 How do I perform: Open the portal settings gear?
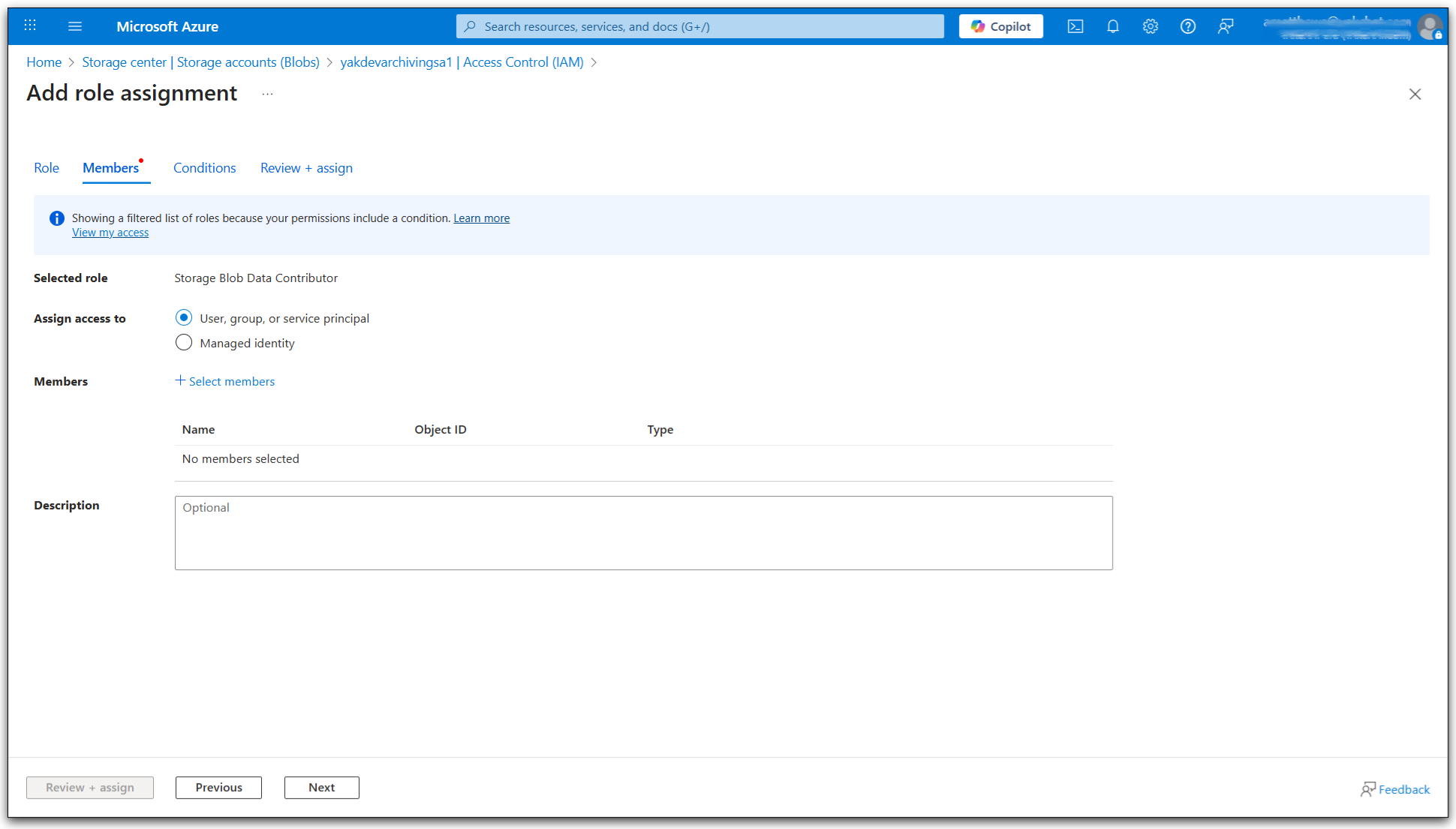tap(1150, 26)
